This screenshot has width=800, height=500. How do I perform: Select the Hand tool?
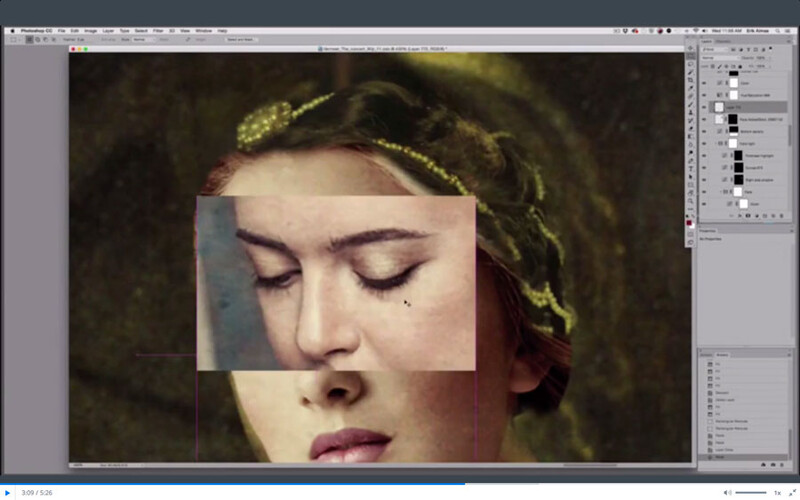(690, 193)
